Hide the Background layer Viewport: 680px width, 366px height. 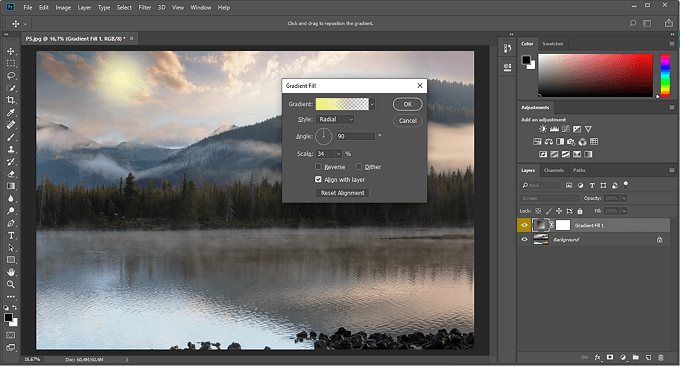(524, 239)
